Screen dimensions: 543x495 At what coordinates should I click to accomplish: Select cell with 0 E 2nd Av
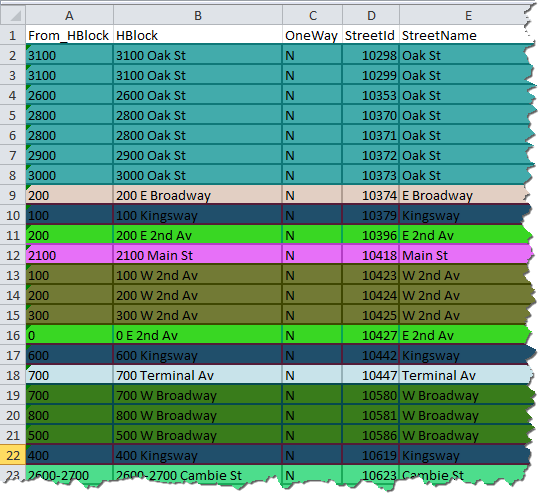click(x=198, y=335)
